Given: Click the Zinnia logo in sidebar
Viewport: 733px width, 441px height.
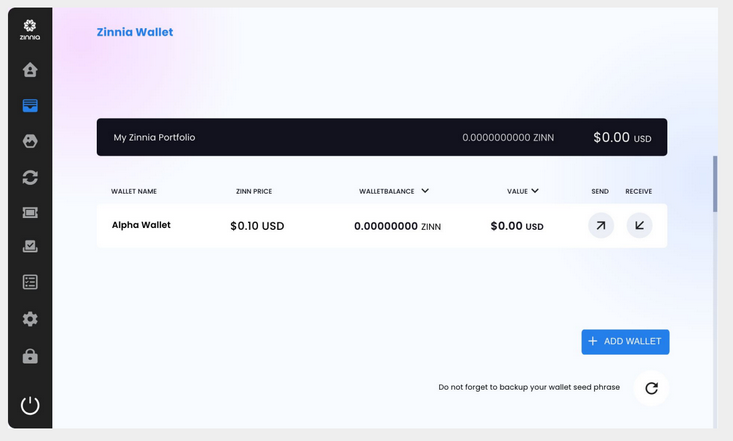Looking at the screenshot, I should [30, 30].
